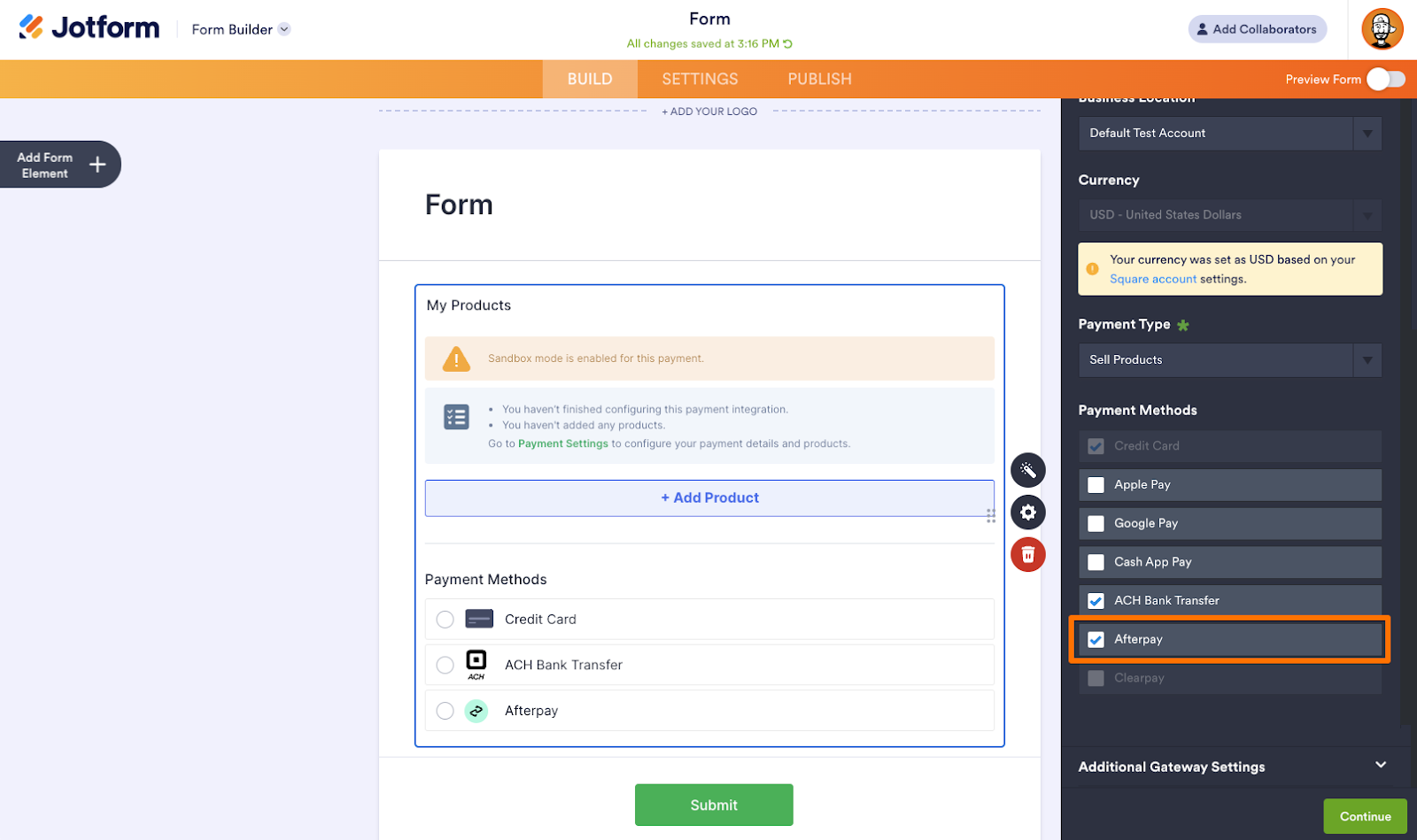The height and width of the screenshot is (840, 1417).
Task: Click the drag handle beside Add Product
Action: tap(991, 516)
